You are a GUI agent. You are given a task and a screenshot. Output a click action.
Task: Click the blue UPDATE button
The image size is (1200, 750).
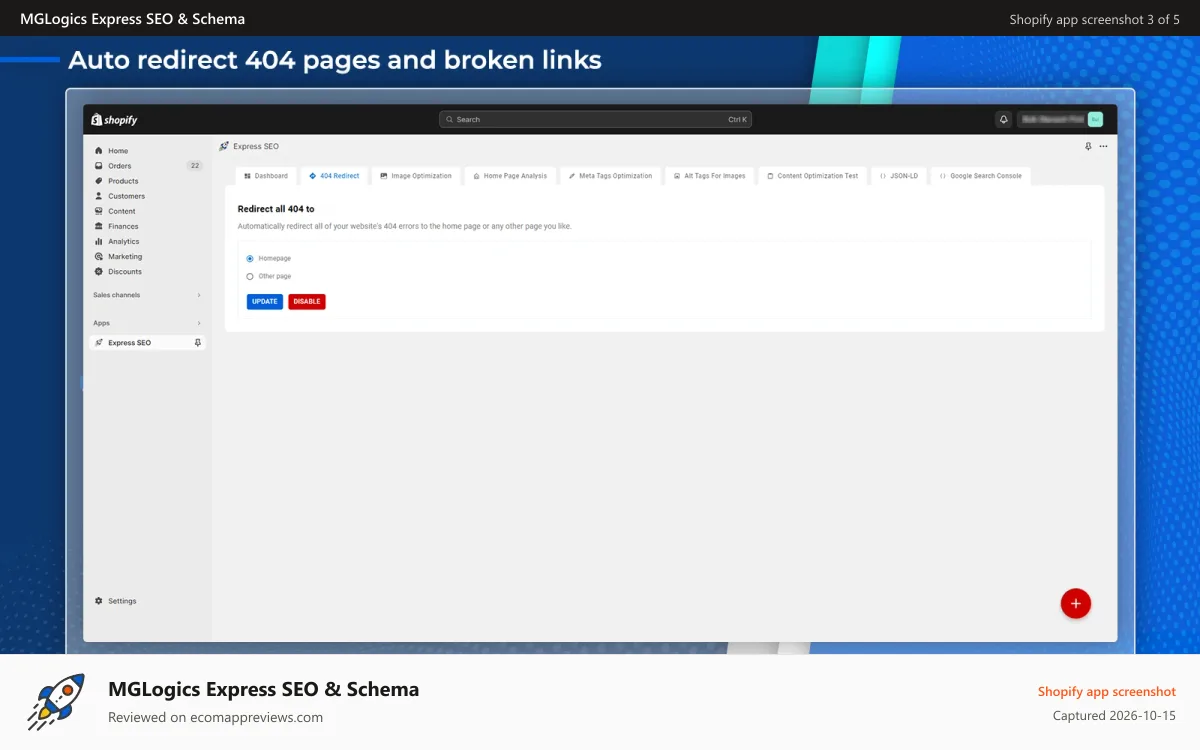265,301
